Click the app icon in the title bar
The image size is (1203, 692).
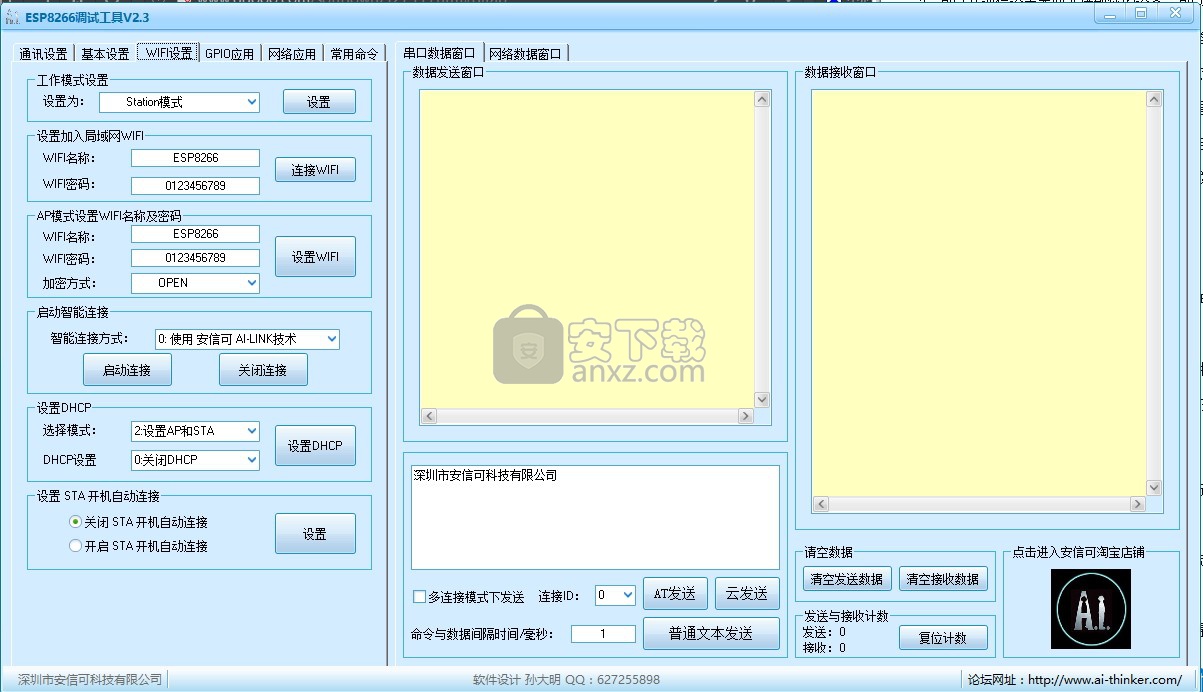13,17
